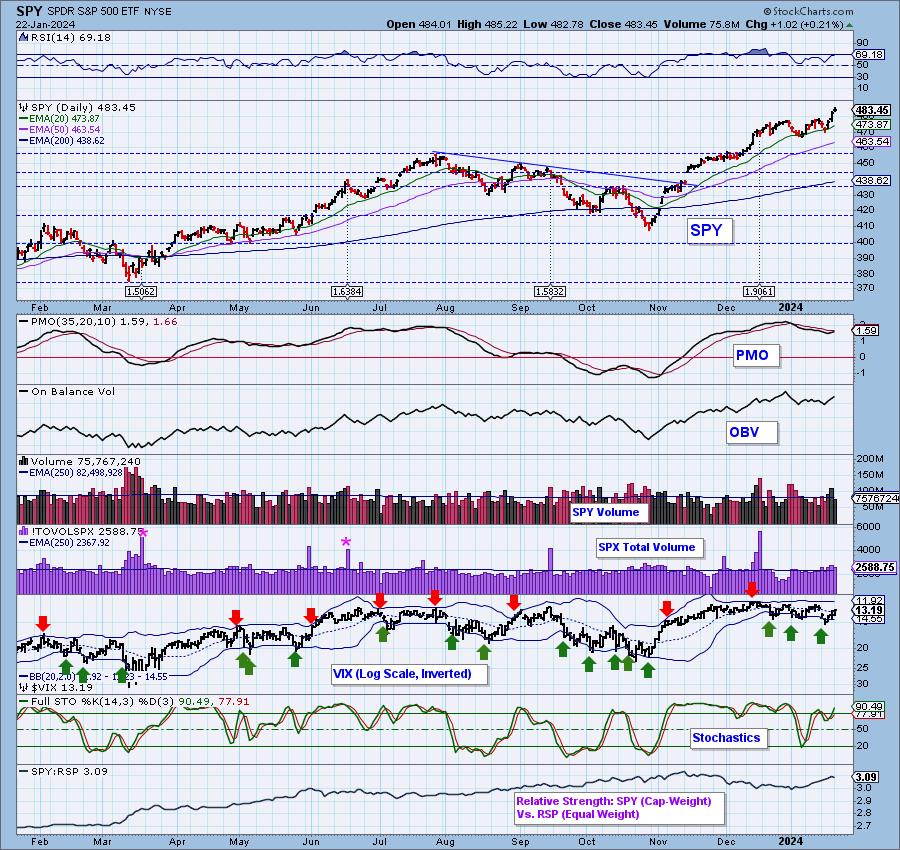900x850 pixels.
Task: Click the purple bar icon before !TOVOLSPX
Action: pos(24,531)
